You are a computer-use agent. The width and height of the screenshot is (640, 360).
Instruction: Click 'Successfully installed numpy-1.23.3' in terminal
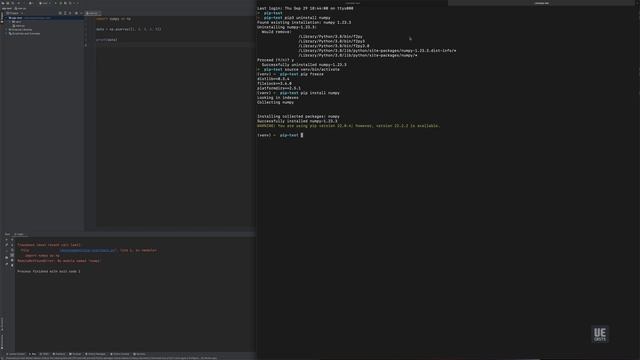coord(297,121)
